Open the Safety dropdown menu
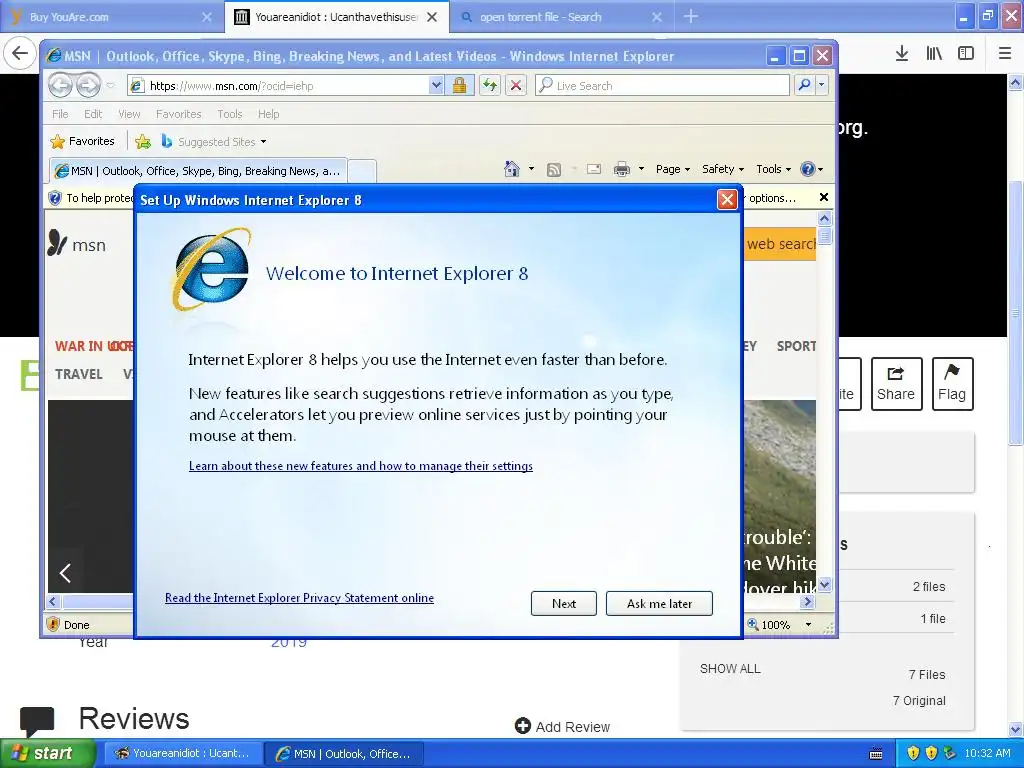The width and height of the screenshot is (1024, 768). tap(722, 169)
